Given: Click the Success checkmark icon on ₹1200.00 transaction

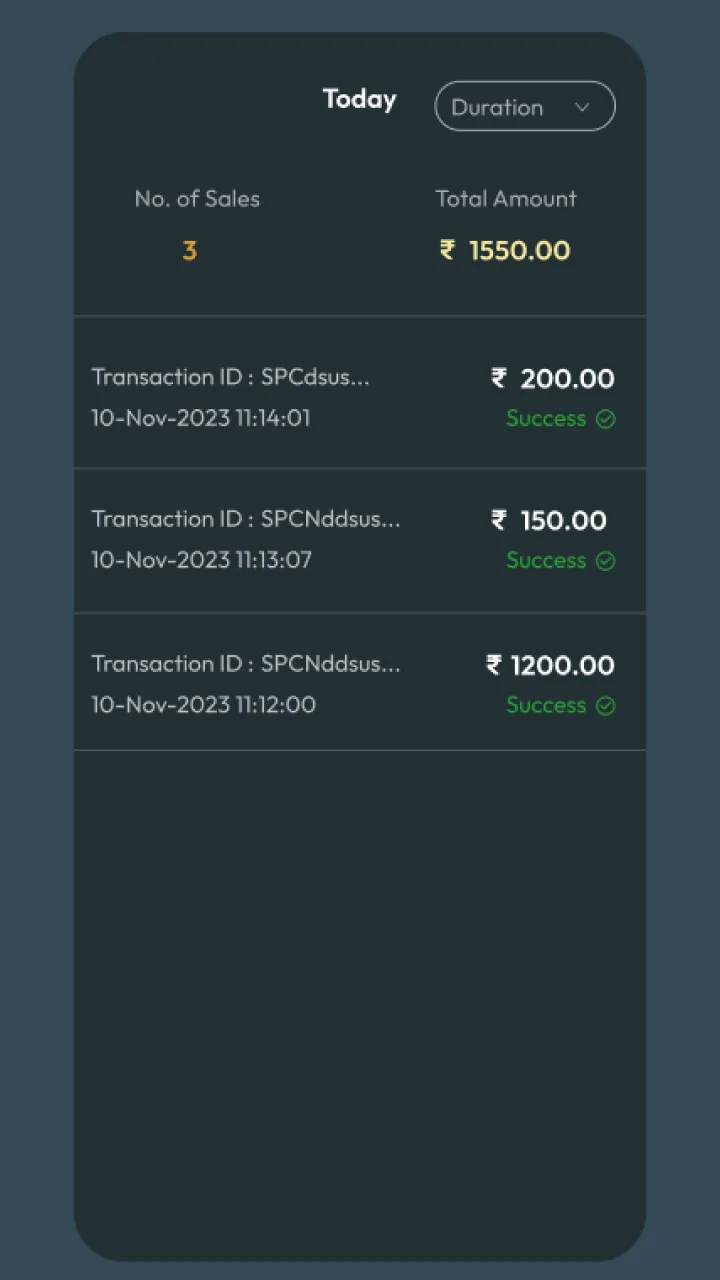Looking at the screenshot, I should coord(605,706).
